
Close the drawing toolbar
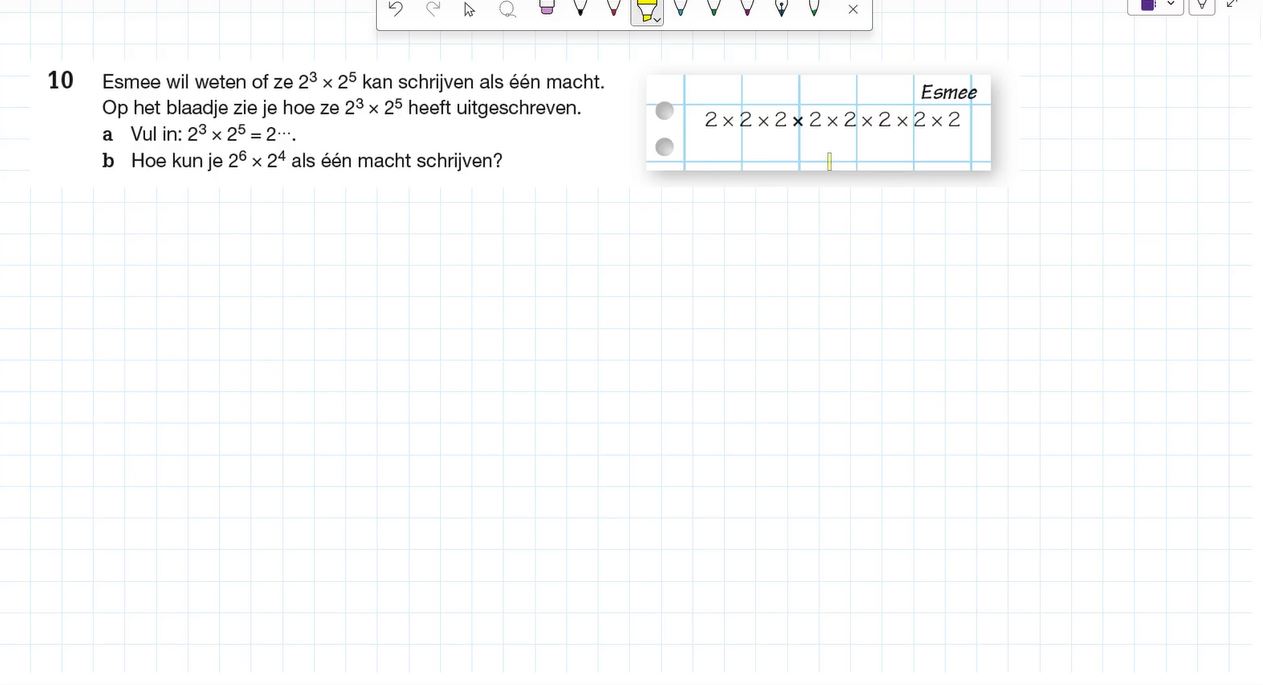(853, 9)
